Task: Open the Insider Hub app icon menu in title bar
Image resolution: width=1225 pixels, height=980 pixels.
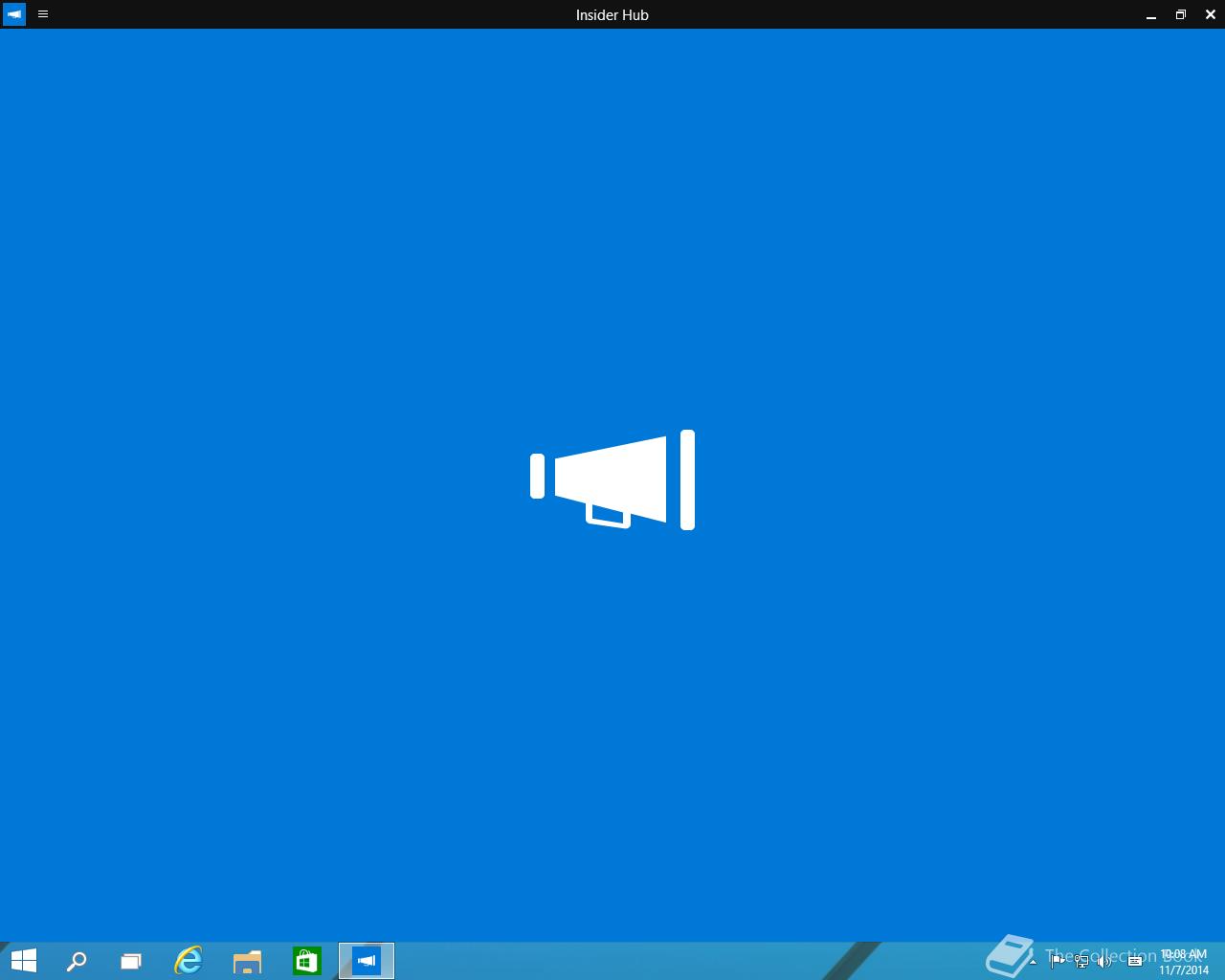Action: [14, 14]
